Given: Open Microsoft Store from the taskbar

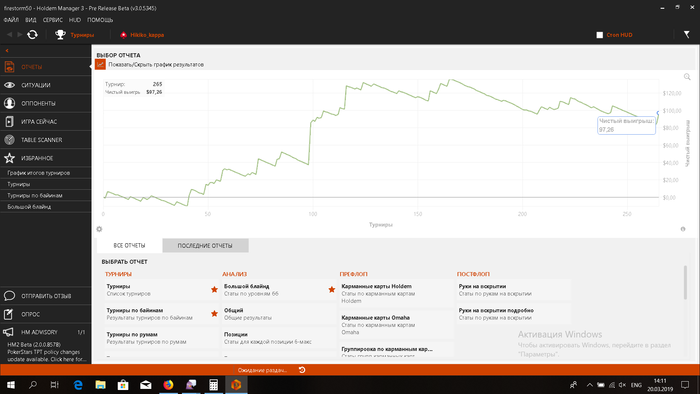Looking at the screenshot, I should point(123,385).
